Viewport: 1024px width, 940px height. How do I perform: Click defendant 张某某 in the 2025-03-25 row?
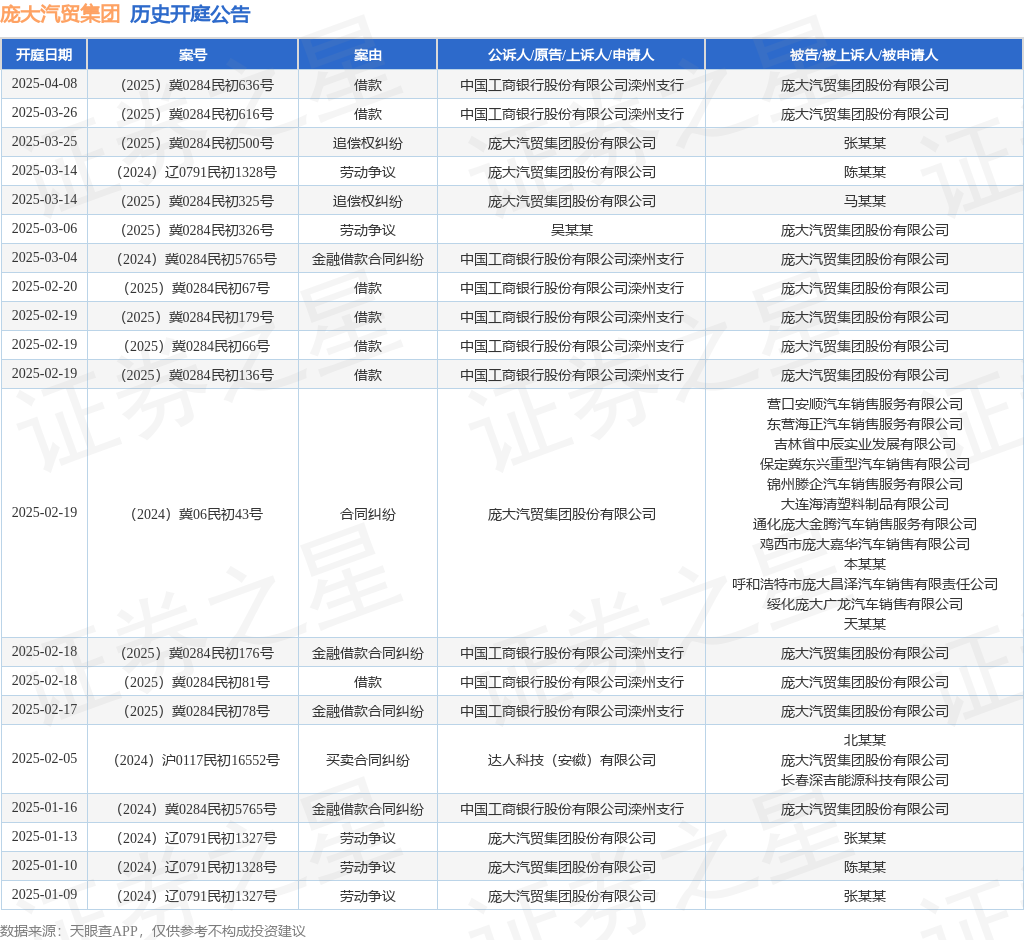click(x=865, y=143)
